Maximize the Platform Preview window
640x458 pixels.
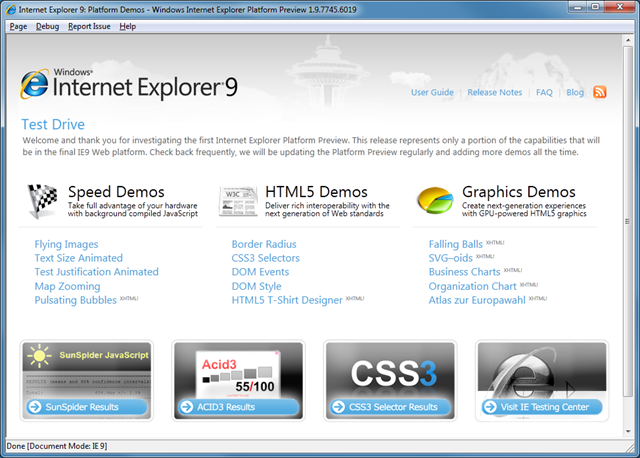(595, 7)
